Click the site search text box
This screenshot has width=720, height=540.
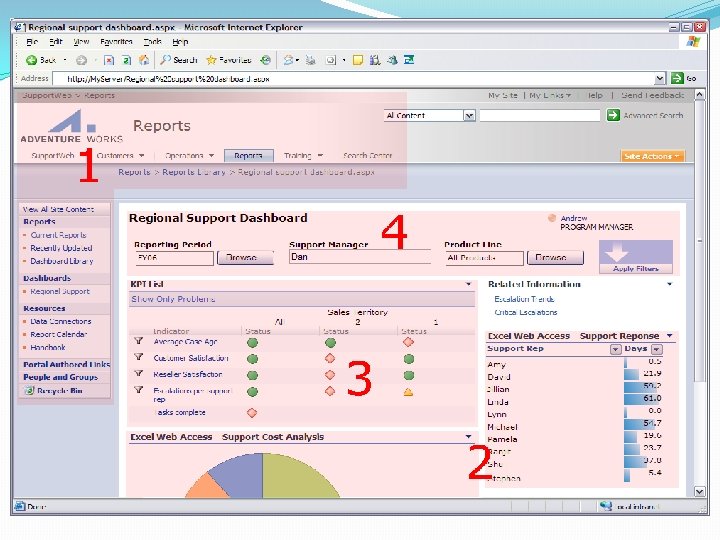coord(540,115)
